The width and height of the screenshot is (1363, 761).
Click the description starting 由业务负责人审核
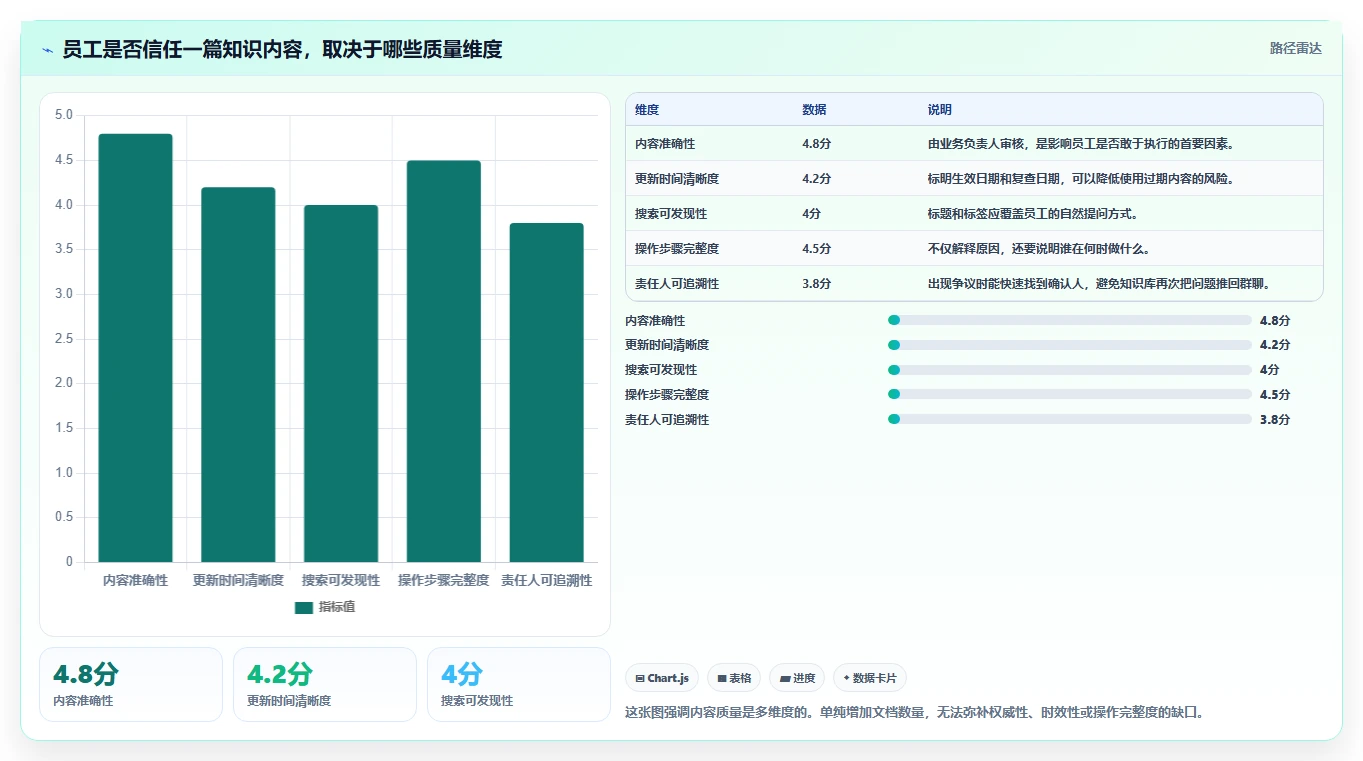click(x=1081, y=144)
